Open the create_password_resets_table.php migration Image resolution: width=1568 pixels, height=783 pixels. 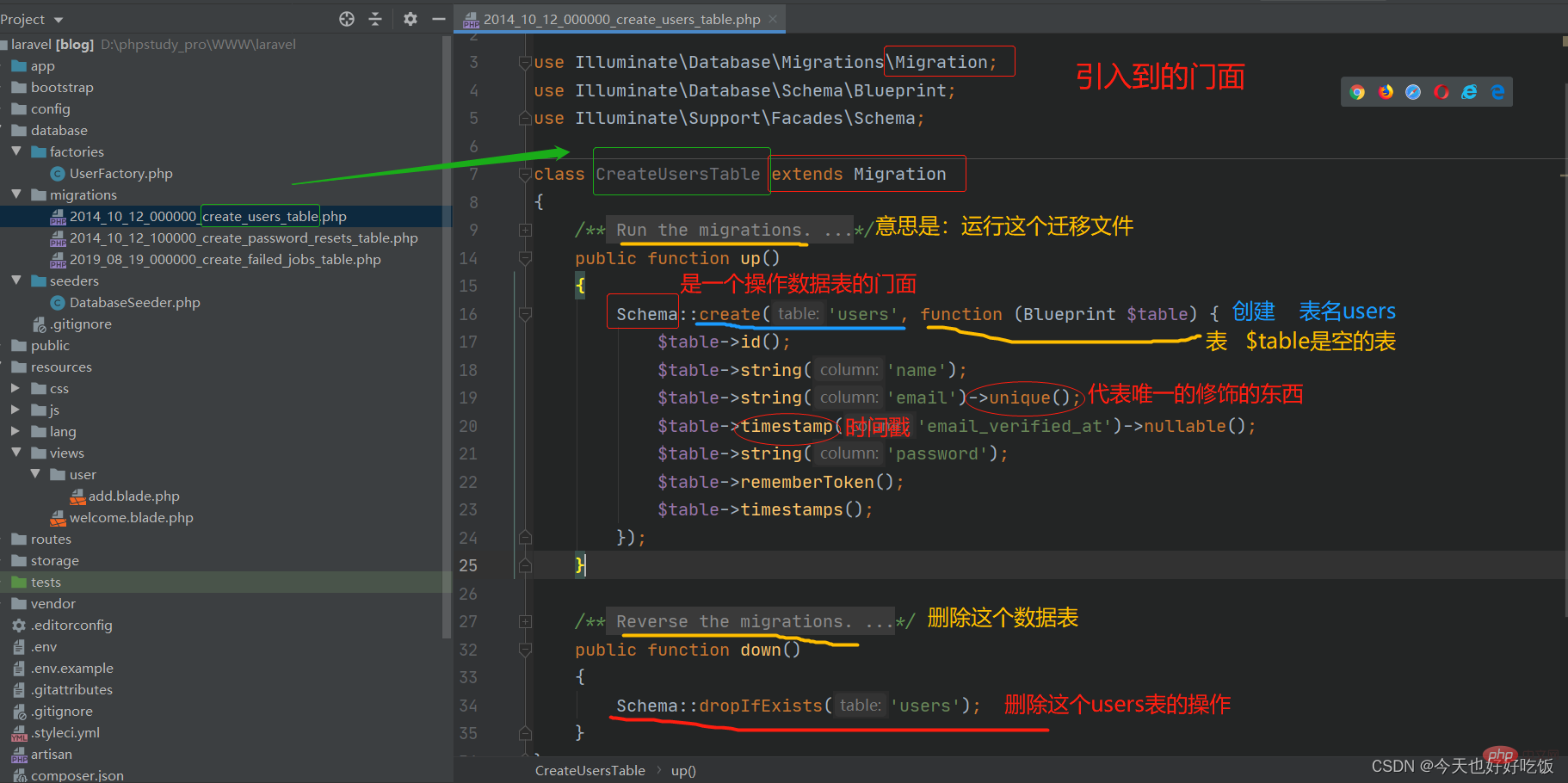pos(244,238)
